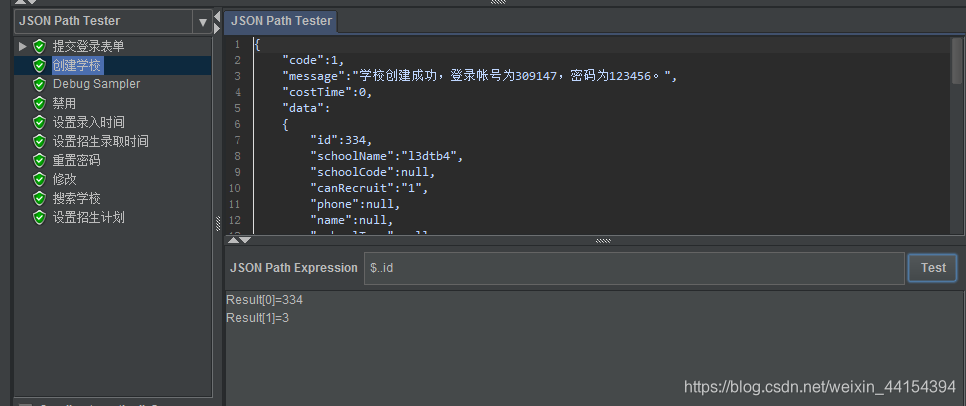
Task: Select the Debug Sampler result
Action: click(x=96, y=84)
